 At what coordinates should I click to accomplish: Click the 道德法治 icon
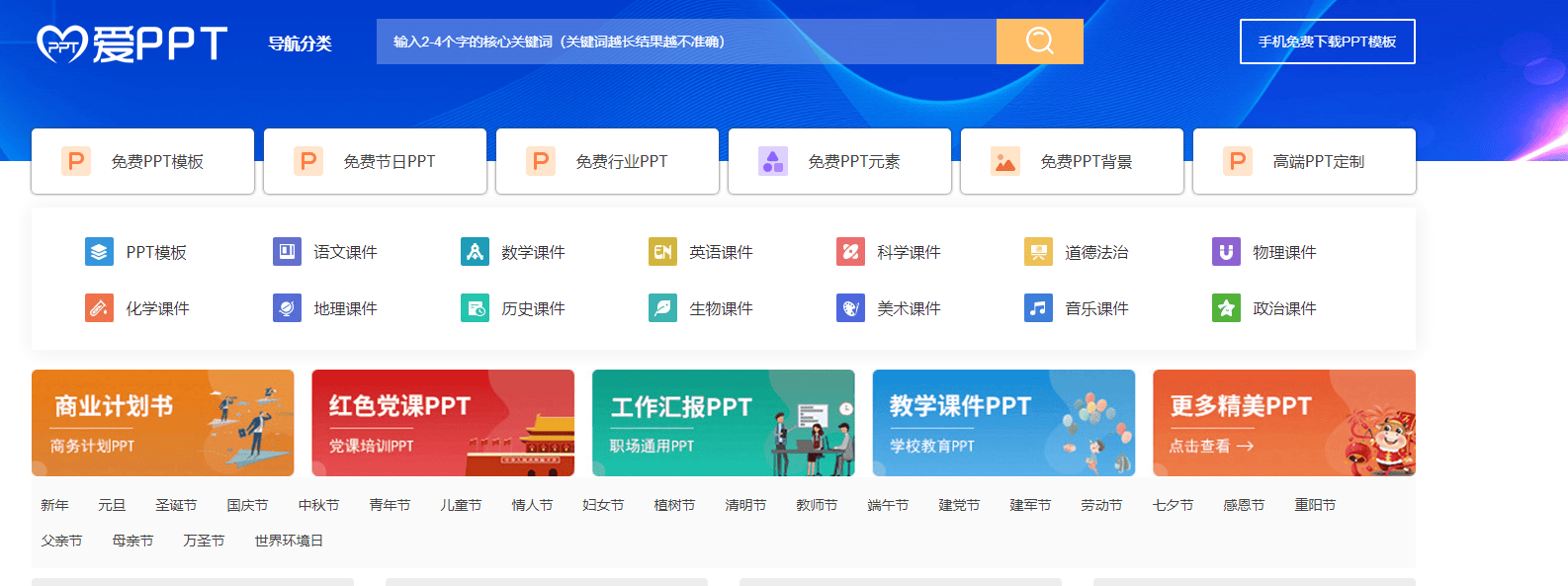tap(1038, 252)
